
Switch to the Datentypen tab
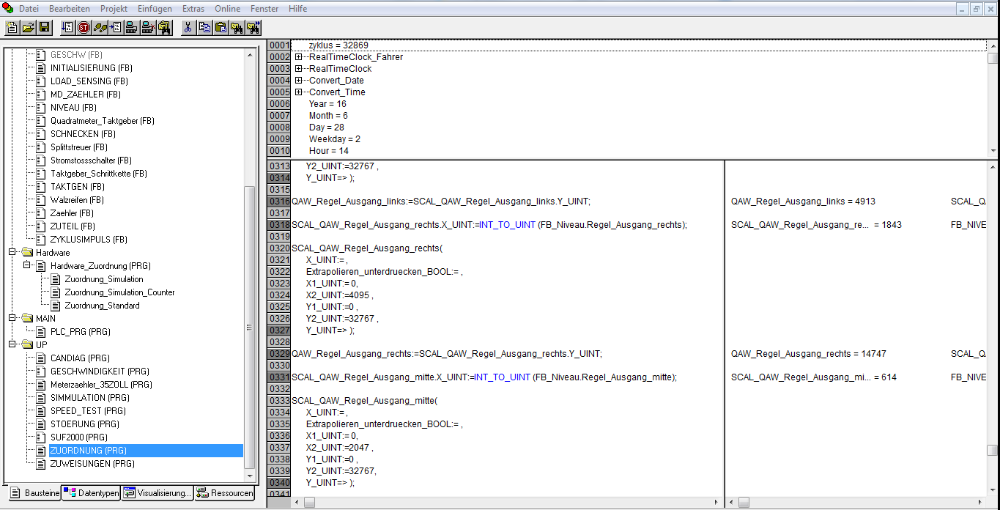tap(91, 493)
